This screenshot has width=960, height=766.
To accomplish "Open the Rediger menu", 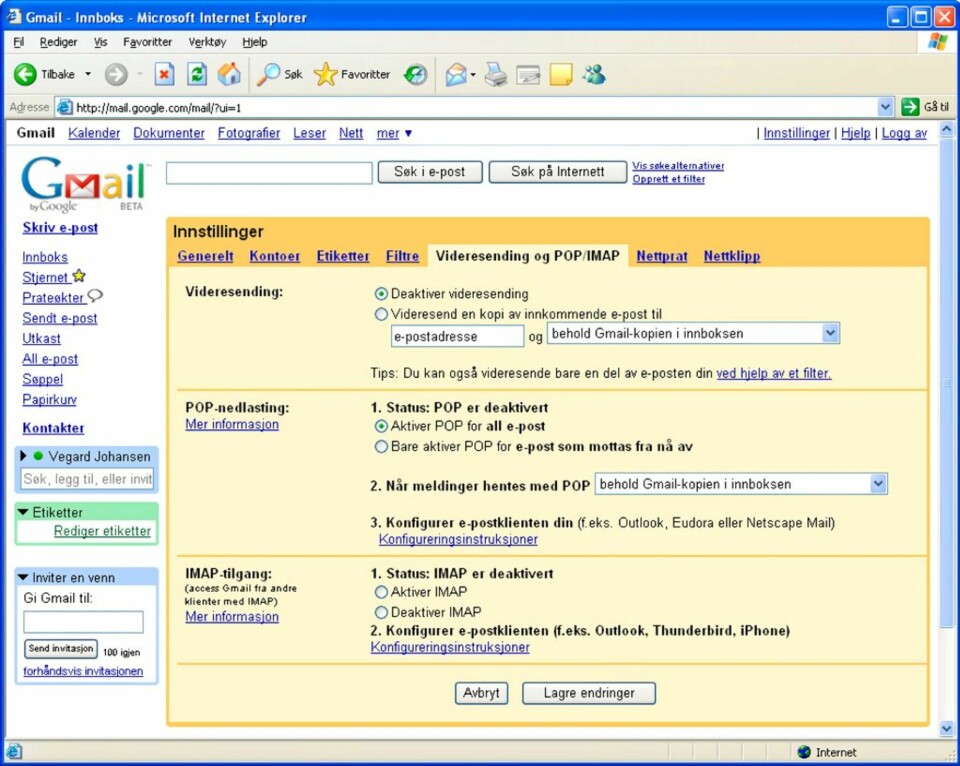I will coord(58,42).
